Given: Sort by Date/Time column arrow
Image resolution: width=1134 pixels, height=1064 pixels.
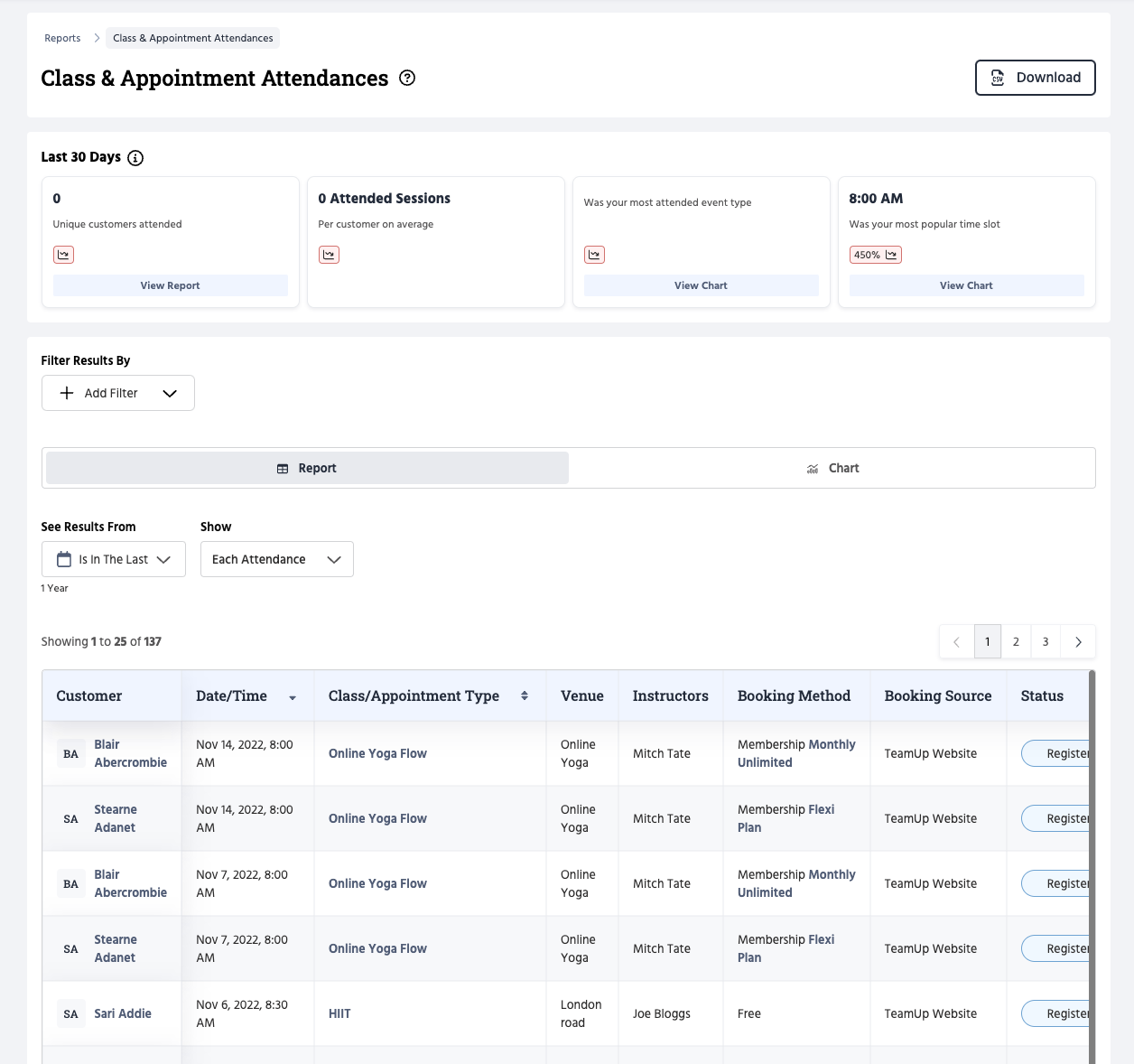Looking at the screenshot, I should [x=293, y=697].
